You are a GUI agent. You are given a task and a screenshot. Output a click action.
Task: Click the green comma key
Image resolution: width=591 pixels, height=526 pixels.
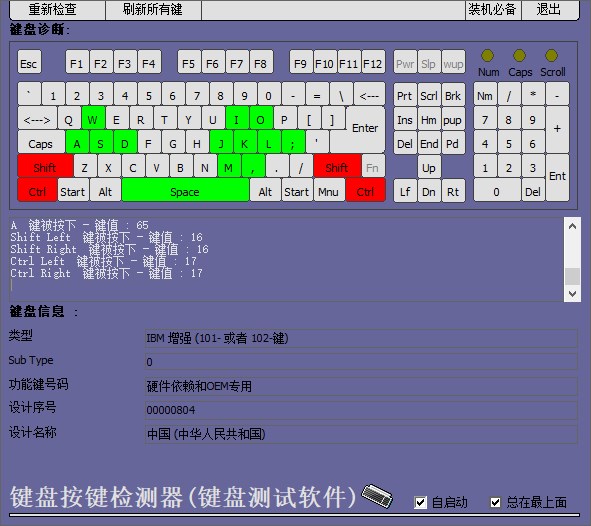click(x=253, y=166)
